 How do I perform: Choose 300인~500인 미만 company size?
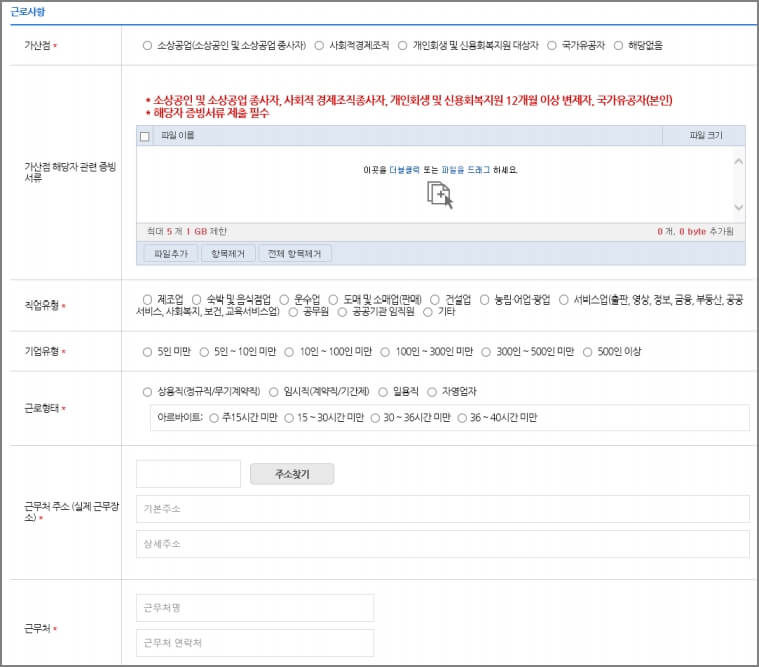(486, 352)
